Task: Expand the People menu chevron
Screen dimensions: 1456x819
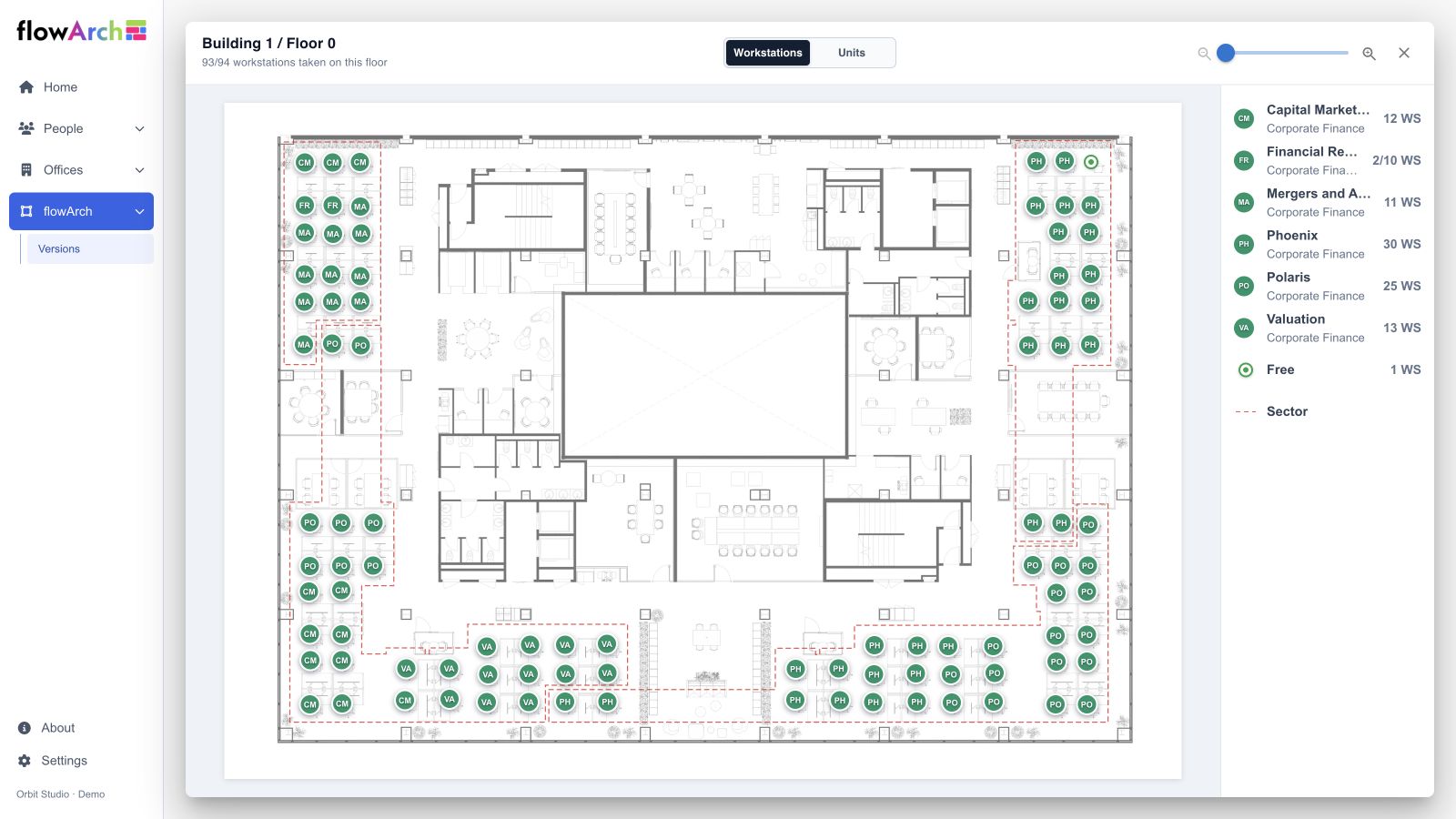Action: click(x=139, y=129)
